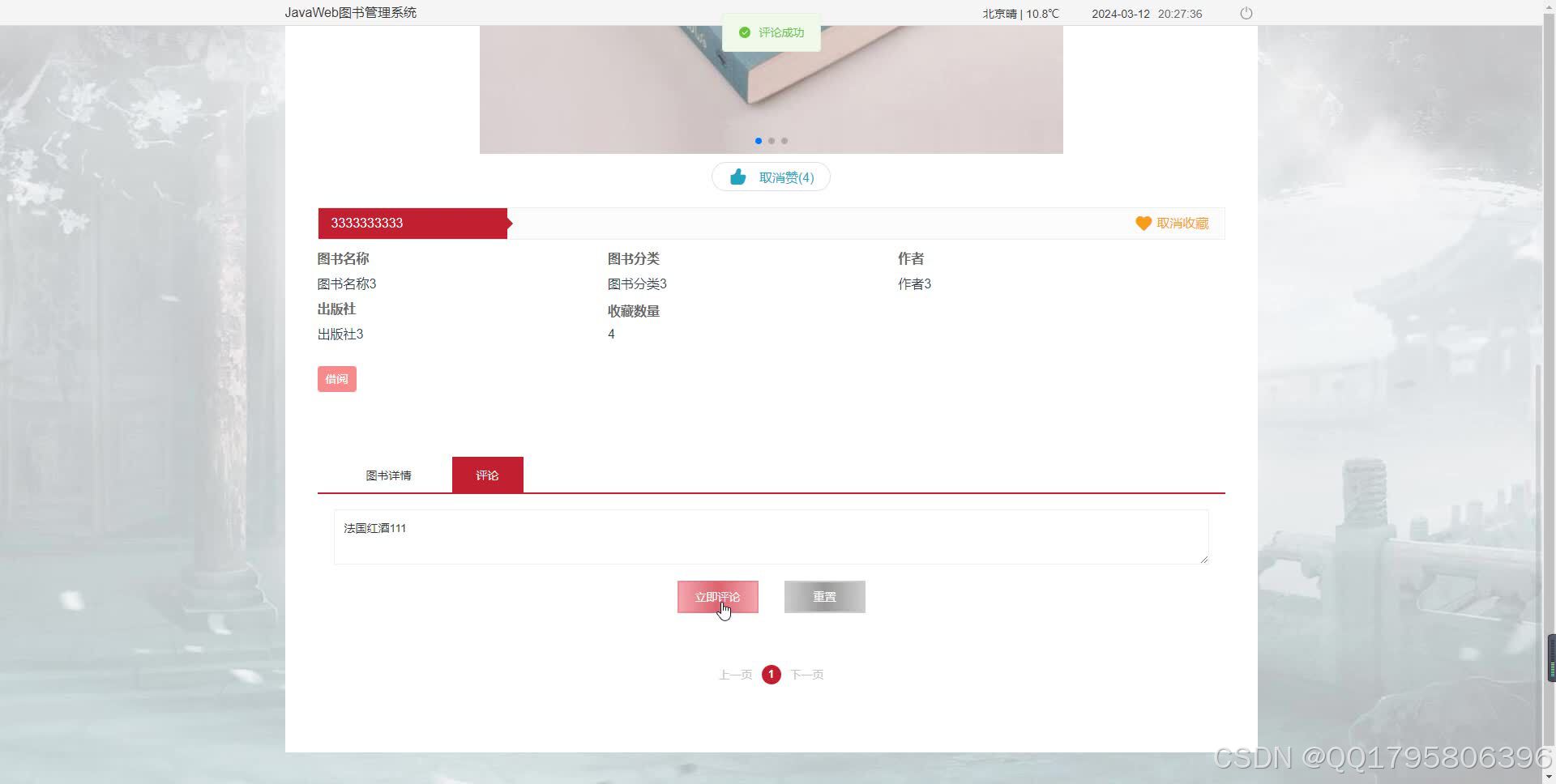Select the second carousel indicator dot

pyautogui.click(x=772, y=141)
